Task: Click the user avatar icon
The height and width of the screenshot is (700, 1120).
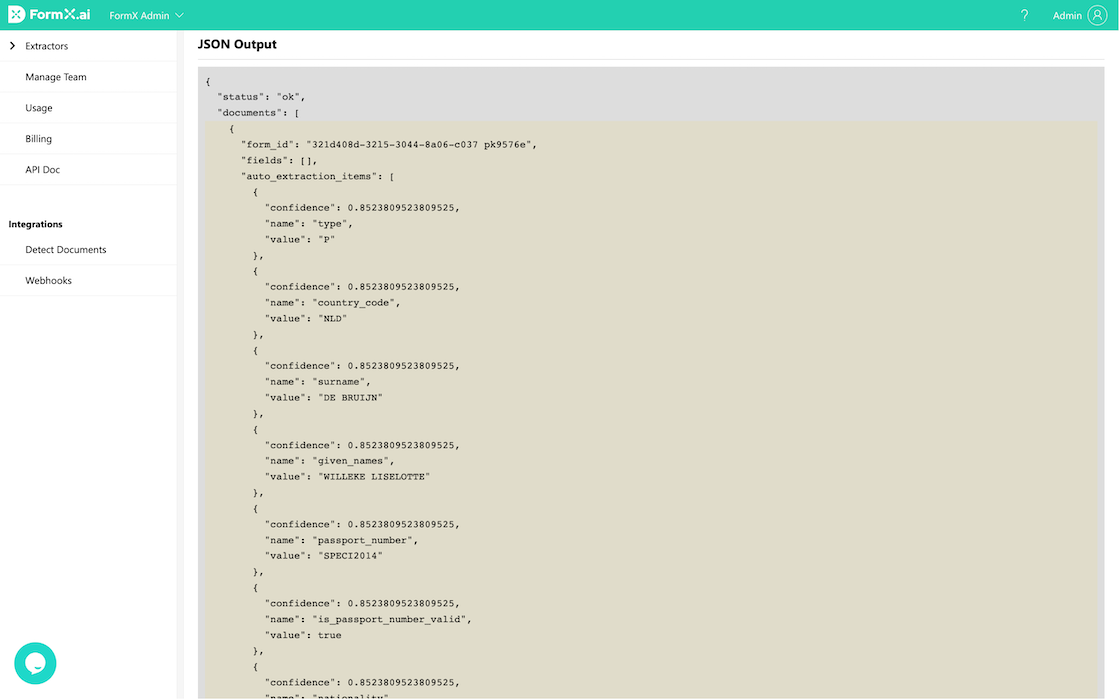Action: 1097,15
